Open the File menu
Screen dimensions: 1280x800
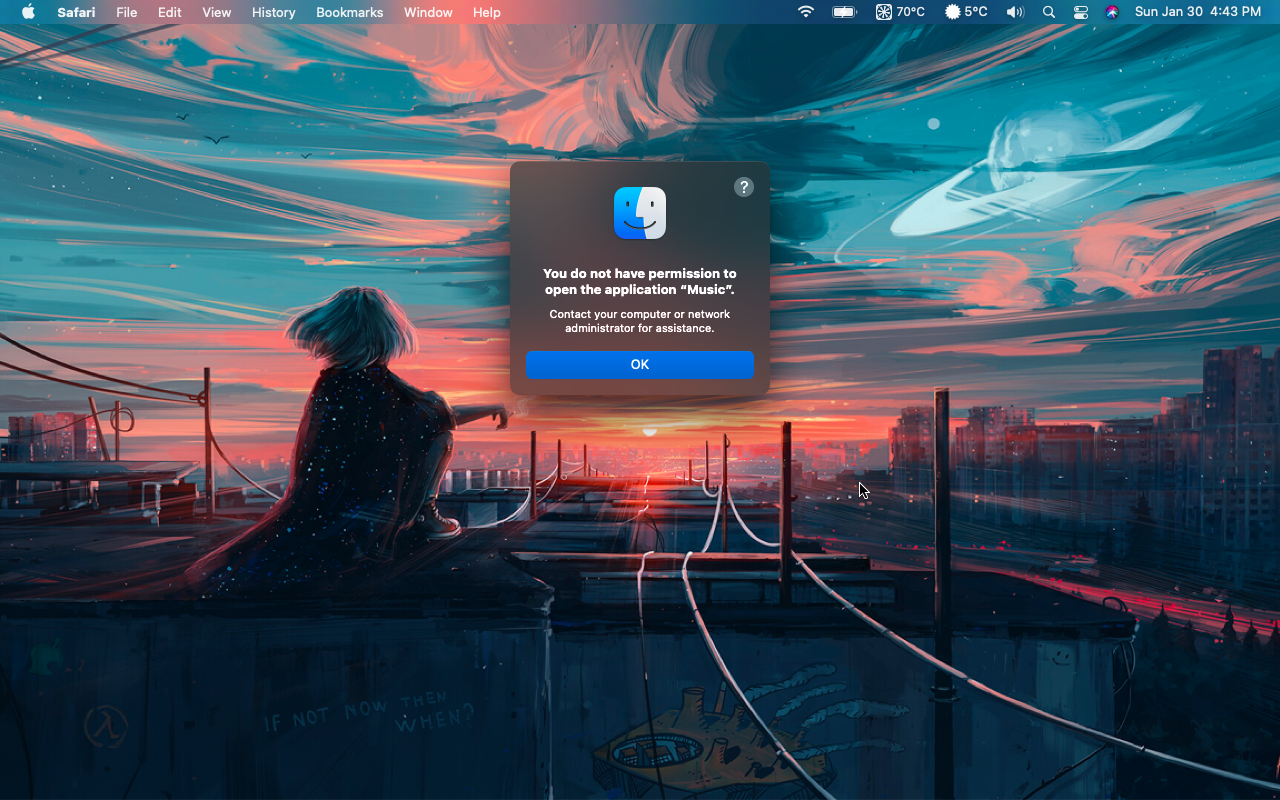coord(127,12)
